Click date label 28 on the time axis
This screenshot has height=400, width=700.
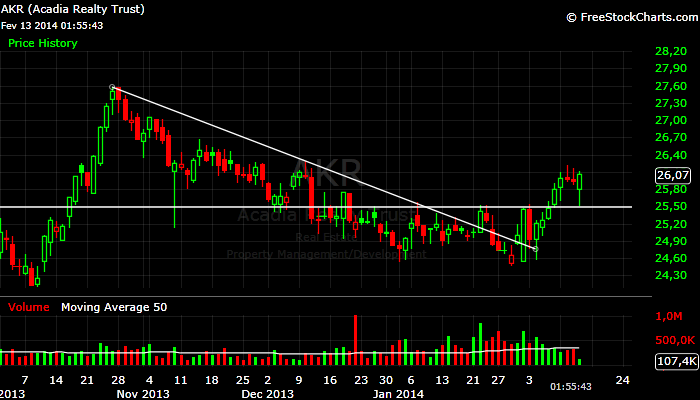click(118, 380)
